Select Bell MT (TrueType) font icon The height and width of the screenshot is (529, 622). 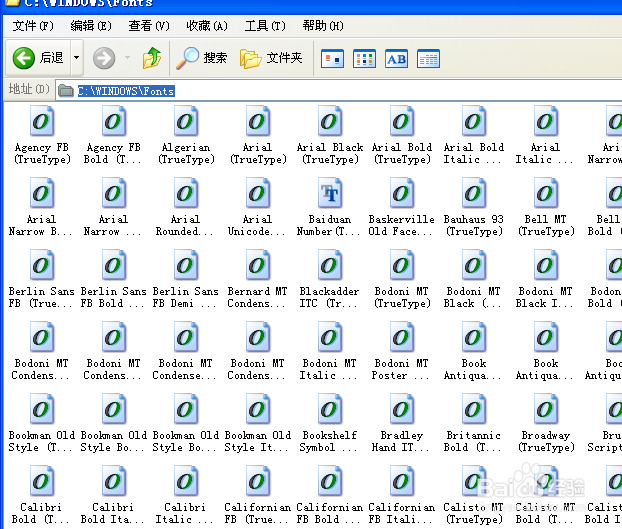tap(546, 193)
